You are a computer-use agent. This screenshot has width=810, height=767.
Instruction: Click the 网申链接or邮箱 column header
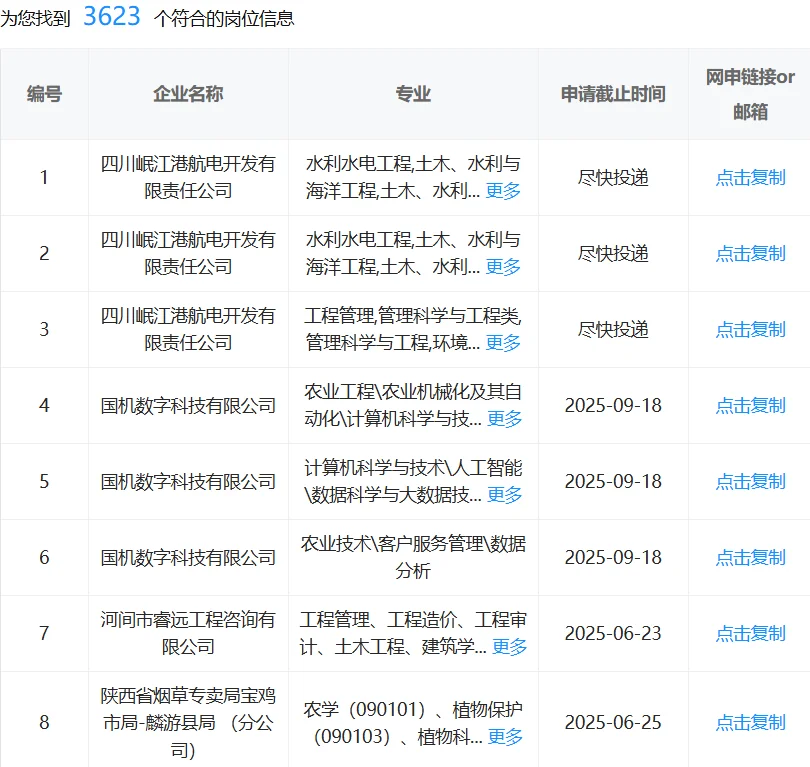[750, 94]
